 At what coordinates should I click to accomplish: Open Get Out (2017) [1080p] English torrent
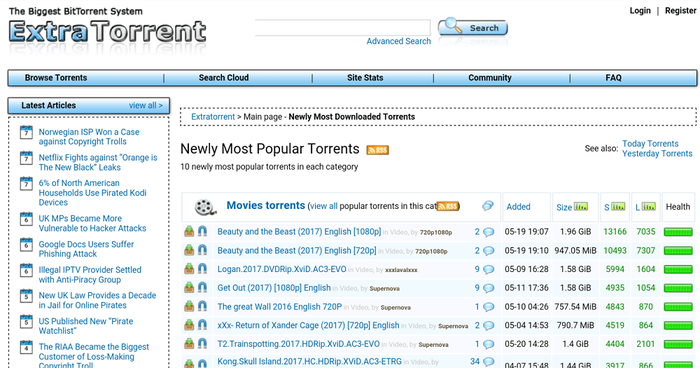click(274, 288)
